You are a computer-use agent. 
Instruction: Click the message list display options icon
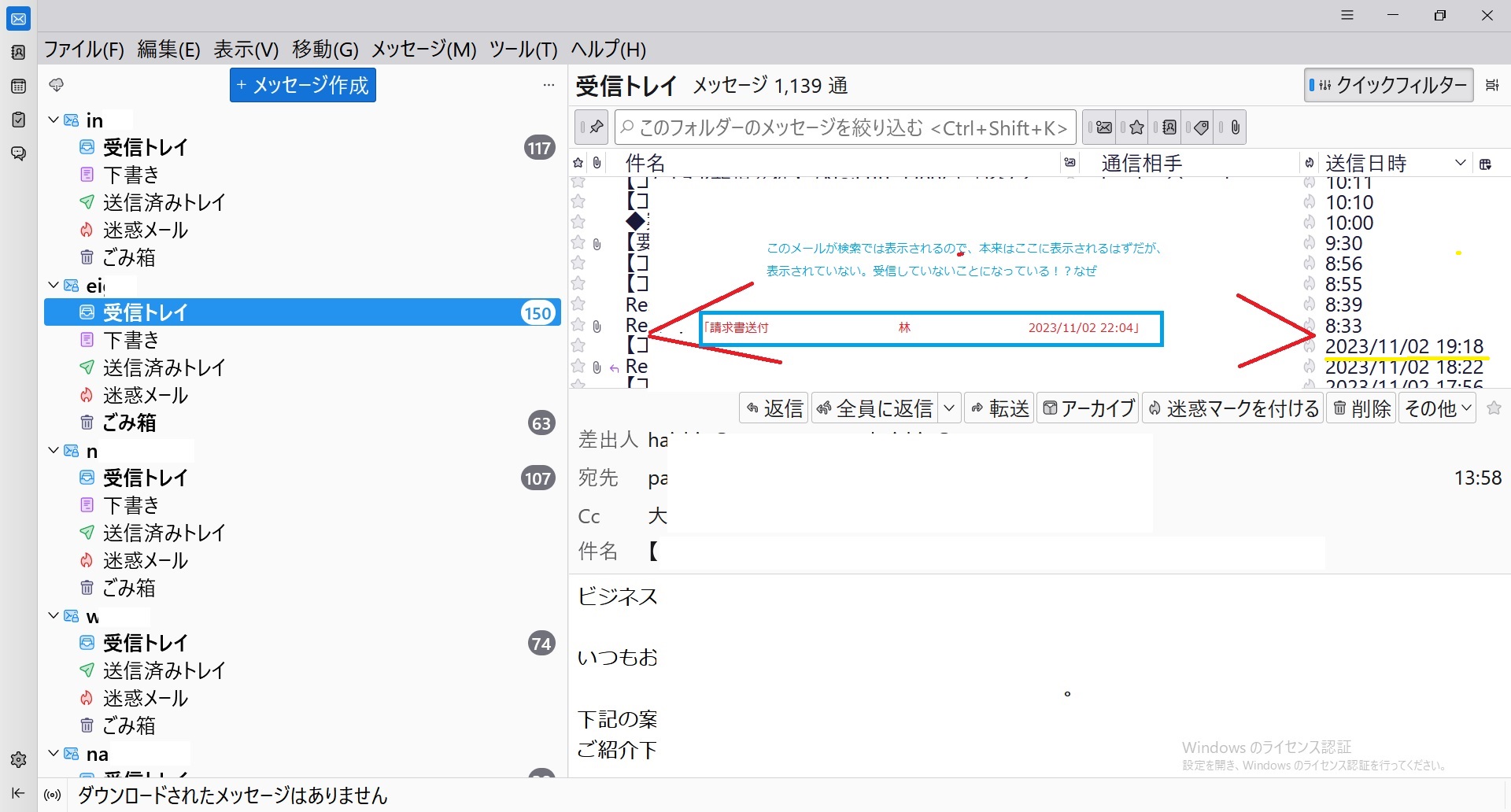[1492, 85]
